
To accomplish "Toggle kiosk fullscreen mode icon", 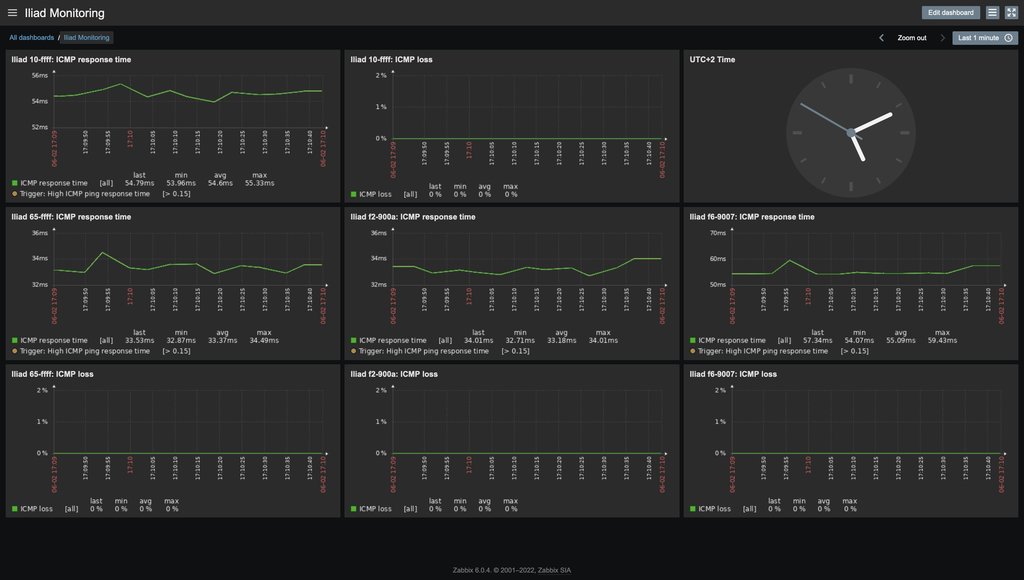I will click(x=1011, y=12).
